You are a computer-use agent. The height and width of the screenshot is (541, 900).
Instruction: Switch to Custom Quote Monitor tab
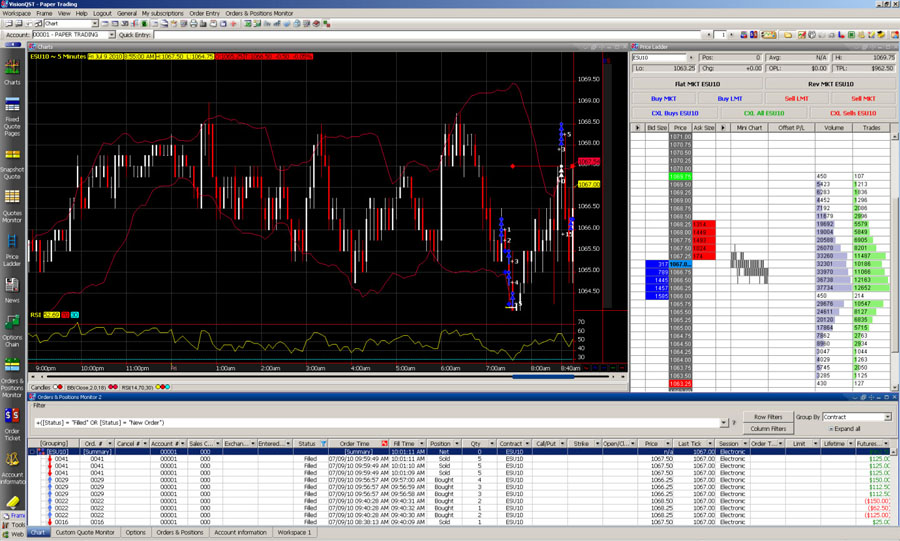[84, 532]
